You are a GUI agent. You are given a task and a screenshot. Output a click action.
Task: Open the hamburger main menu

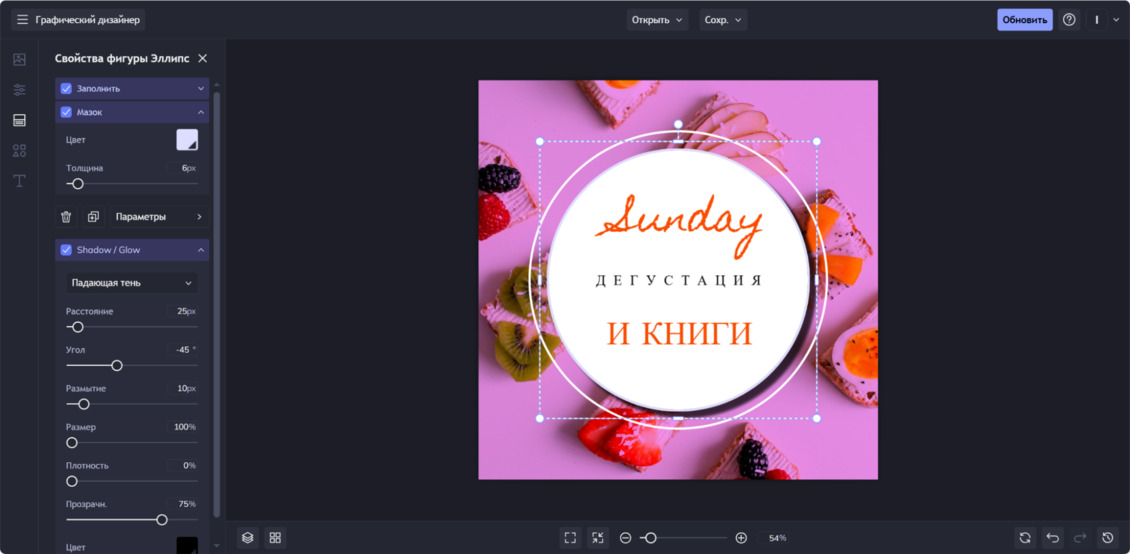click(x=22, y=19)
